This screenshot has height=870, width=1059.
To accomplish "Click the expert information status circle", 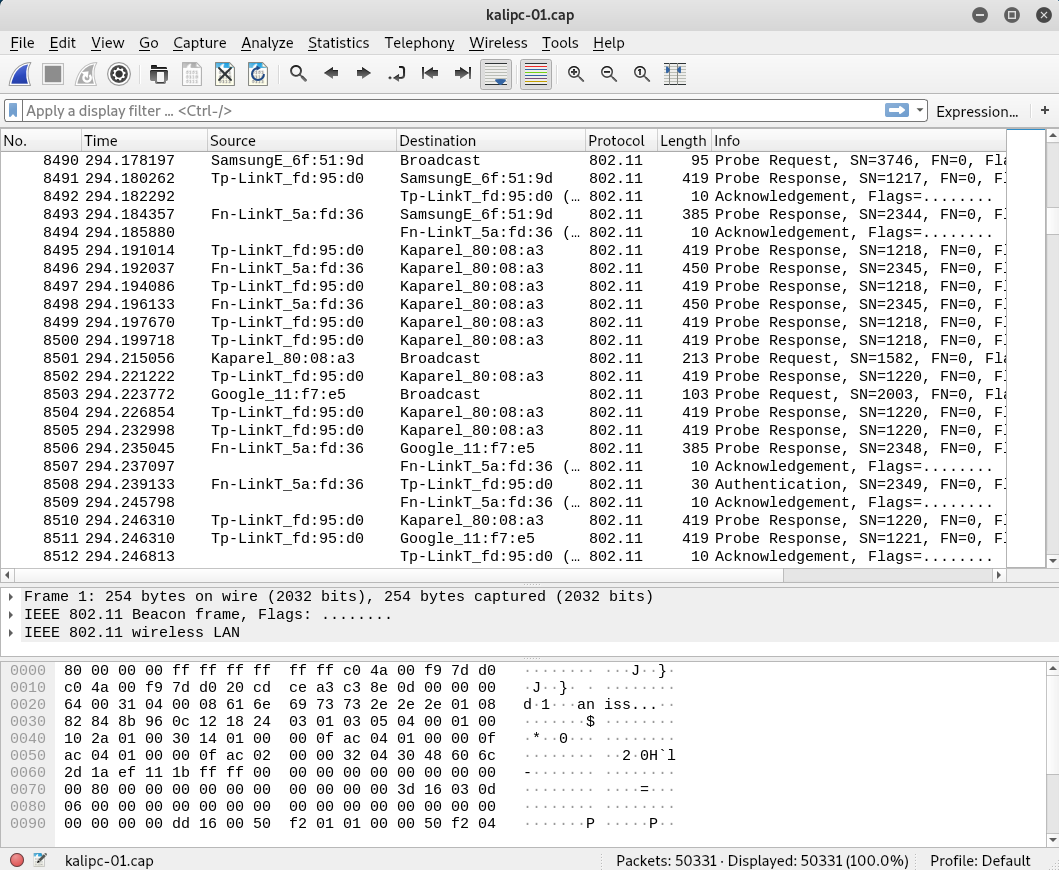I will tap(17, 860).
